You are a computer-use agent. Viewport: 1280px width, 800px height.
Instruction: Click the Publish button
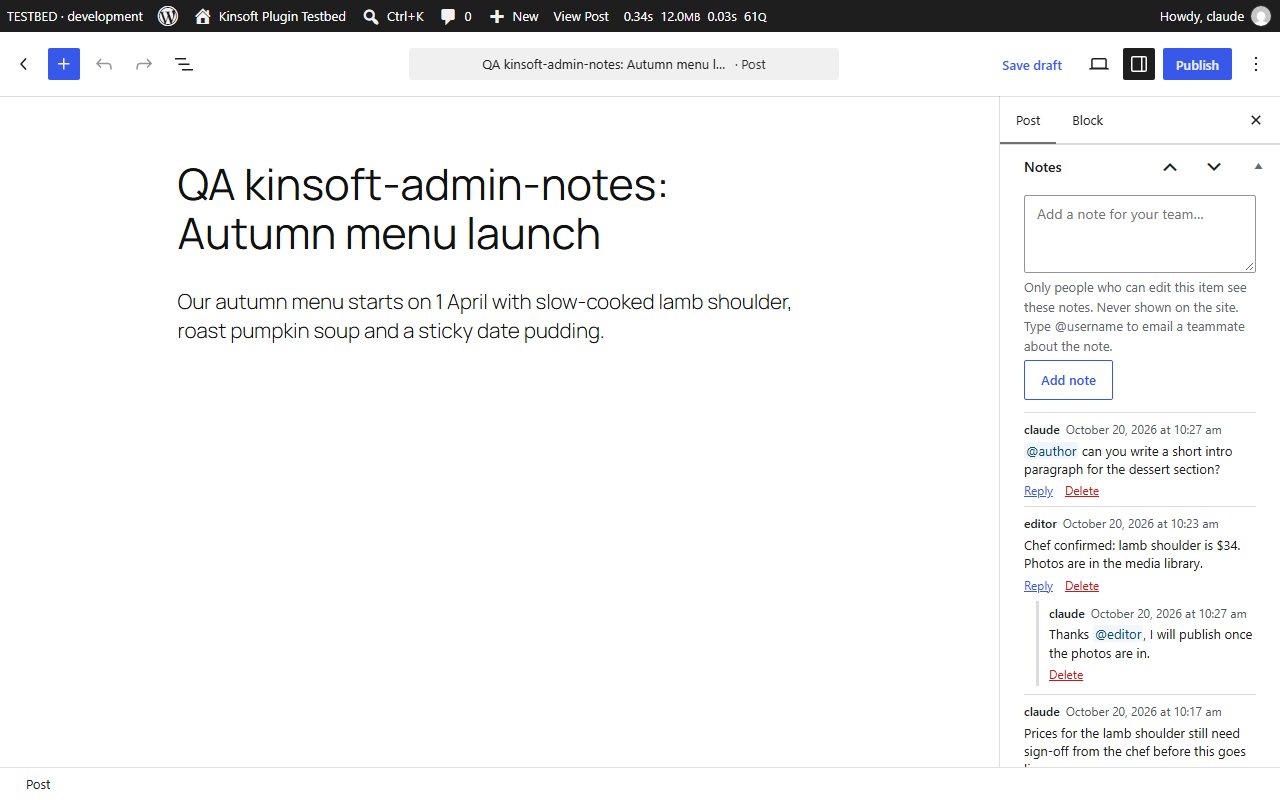coord(1197,64)
